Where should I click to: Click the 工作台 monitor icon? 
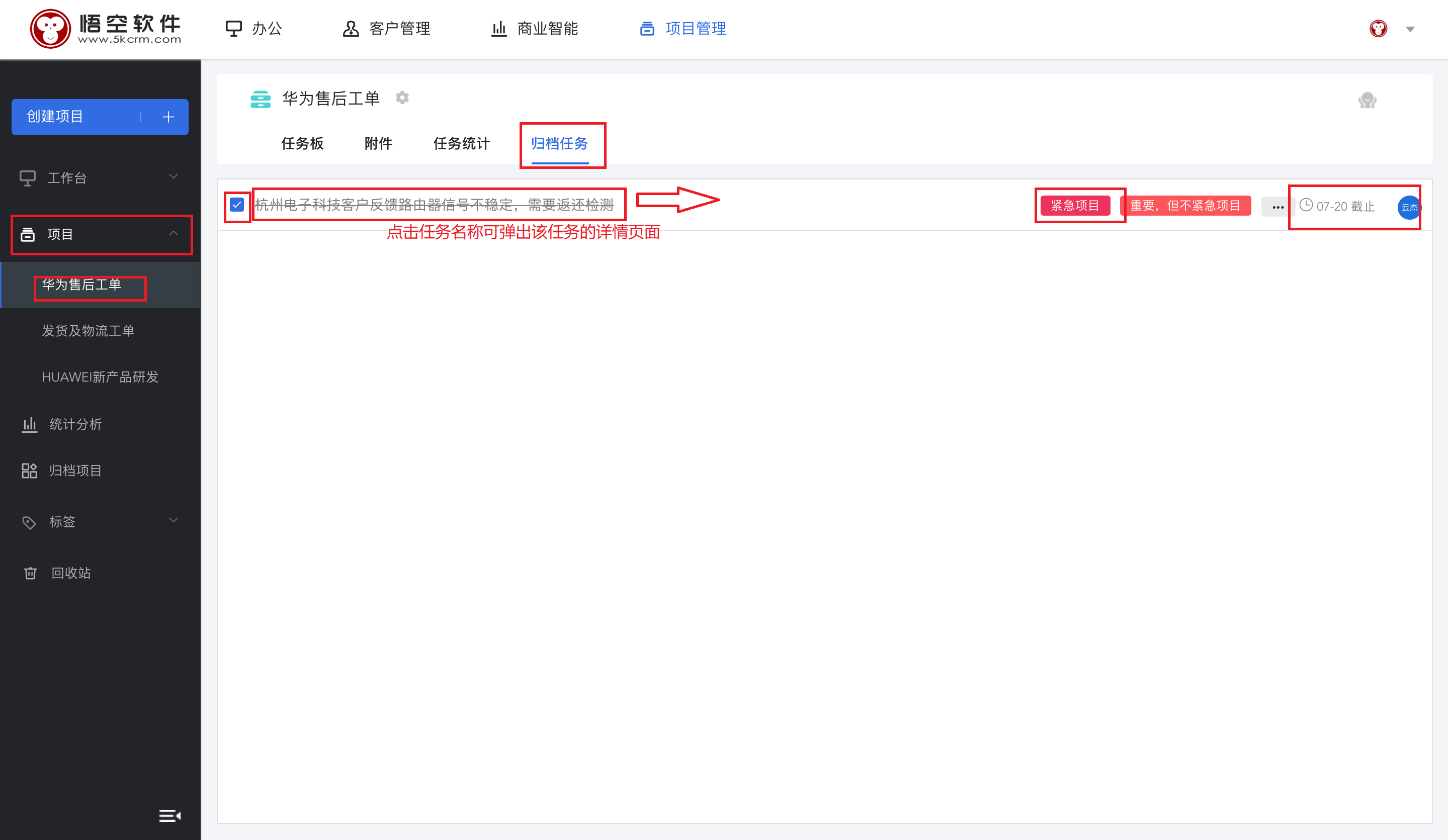point(28,178)
